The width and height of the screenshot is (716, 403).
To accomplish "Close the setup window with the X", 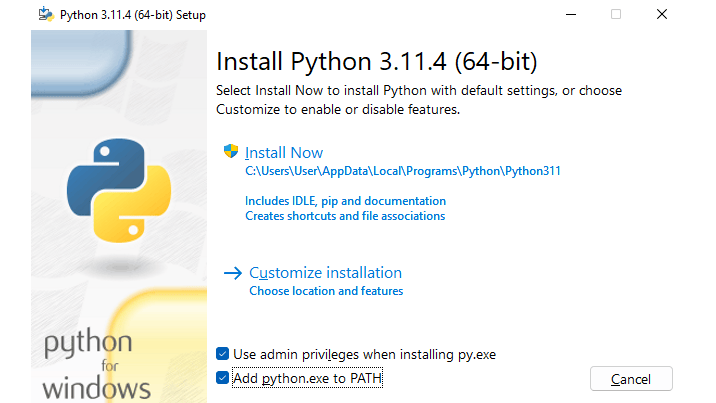I will (x=662, y=14).
